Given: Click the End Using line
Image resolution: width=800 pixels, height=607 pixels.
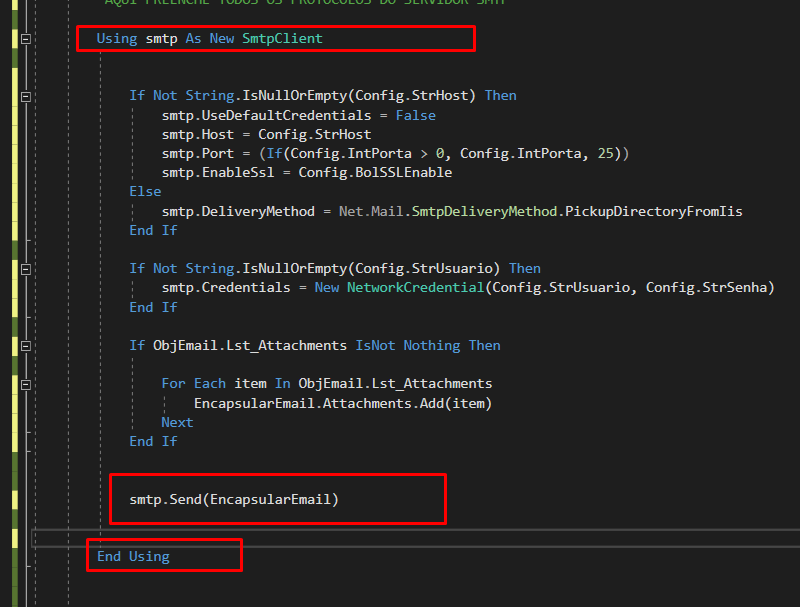Looking at the screenshot, I should click(133, 557).
